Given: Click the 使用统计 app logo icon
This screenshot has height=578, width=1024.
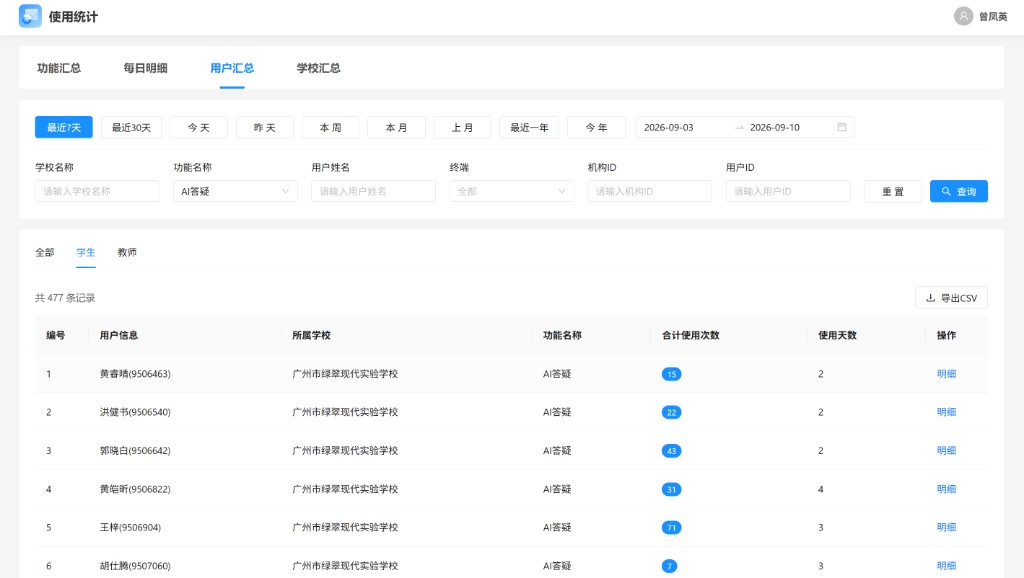Looking at the screenshot, I should [30, 16].
